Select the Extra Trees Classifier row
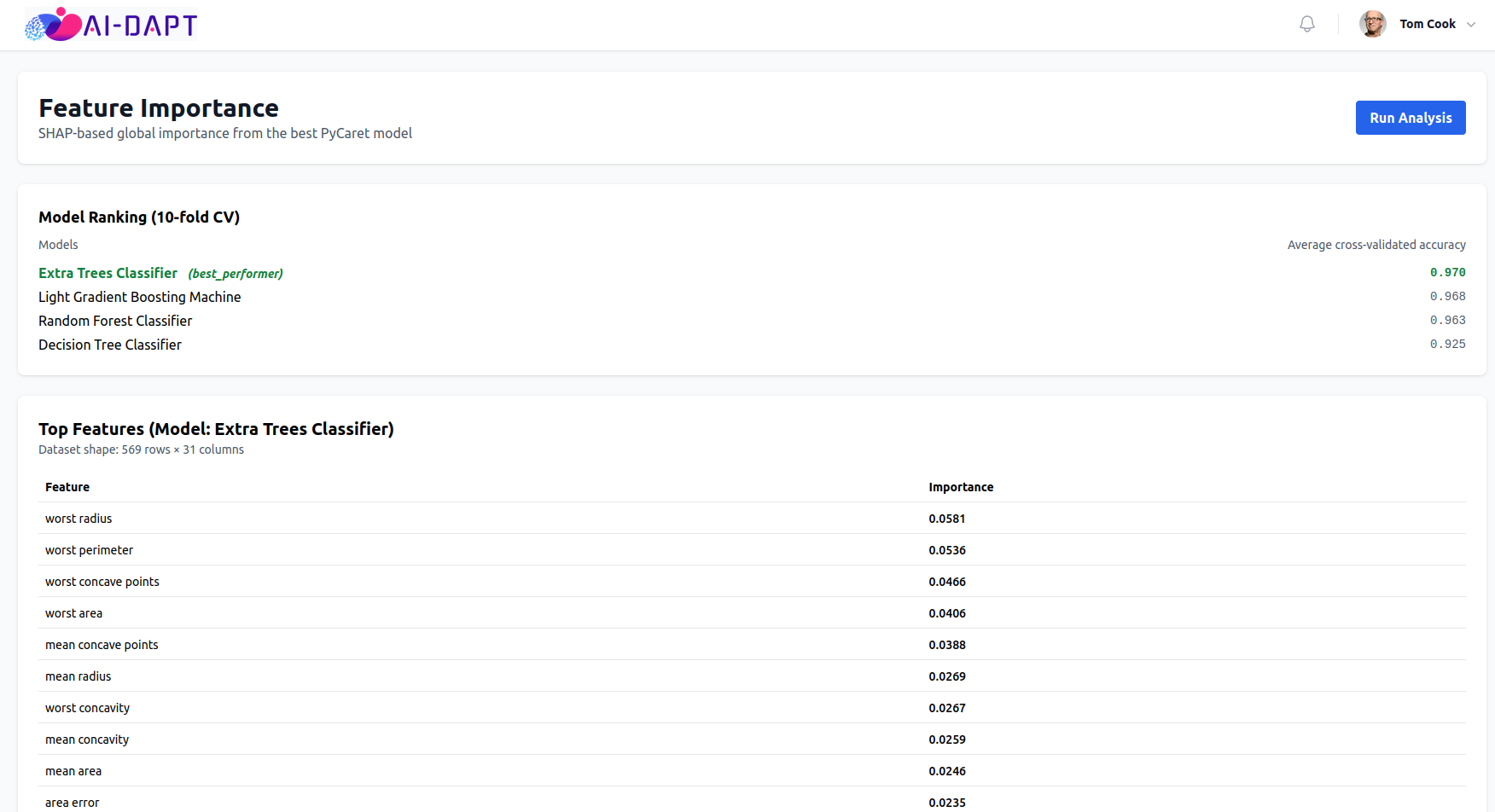 click(752, 273)
